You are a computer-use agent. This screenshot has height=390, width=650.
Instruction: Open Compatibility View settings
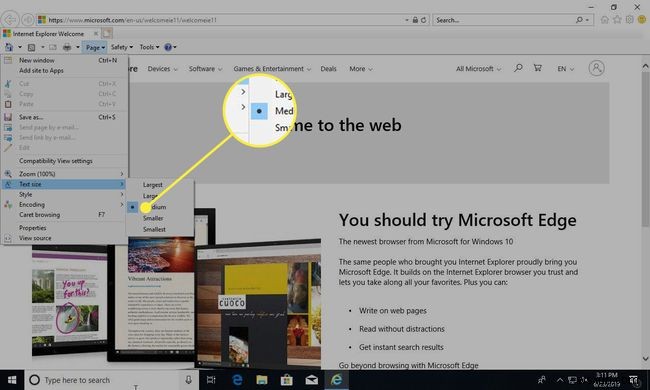point(64,161)
